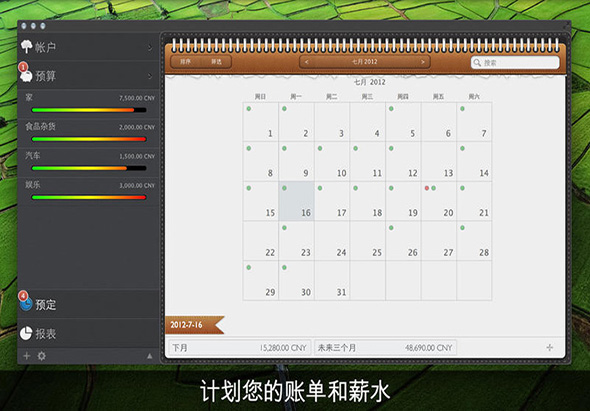The width and height of the screenshot is (590, 411).
Task: Click the 七月 2012 title above calendar
Action: tap(370, 82)
